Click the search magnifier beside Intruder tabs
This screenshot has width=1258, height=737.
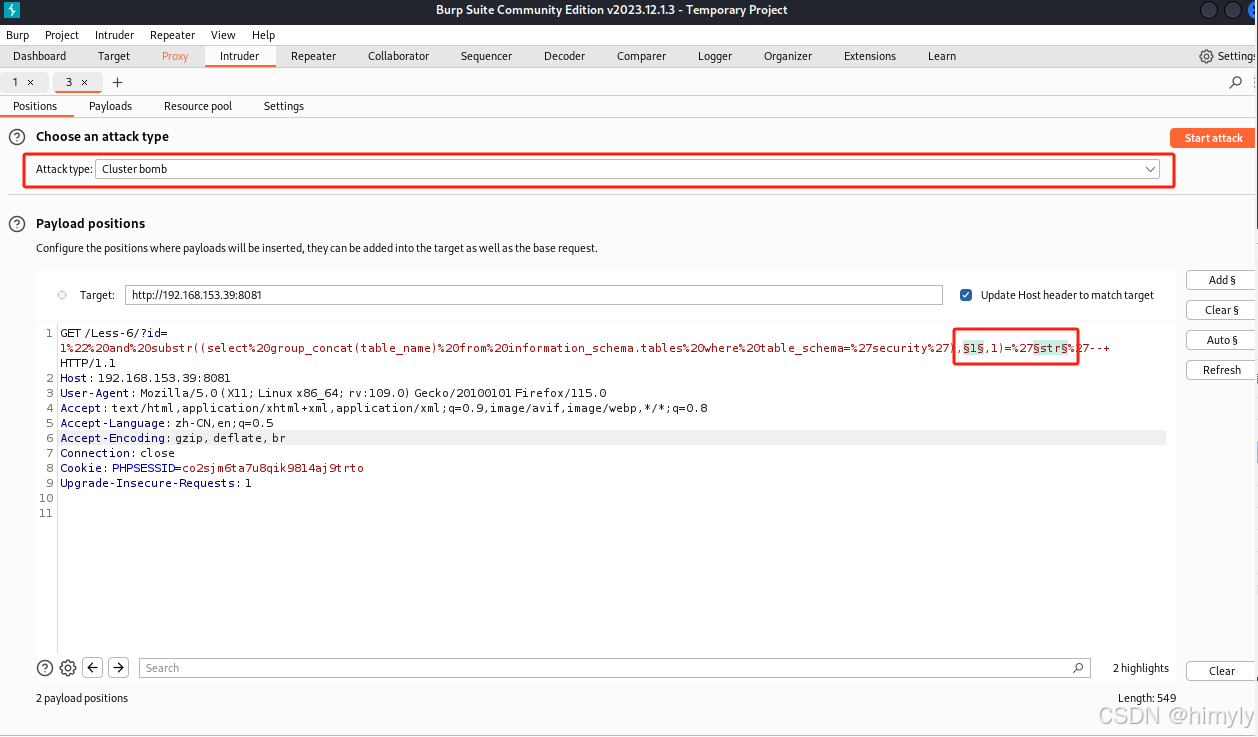pos(1235,82)
